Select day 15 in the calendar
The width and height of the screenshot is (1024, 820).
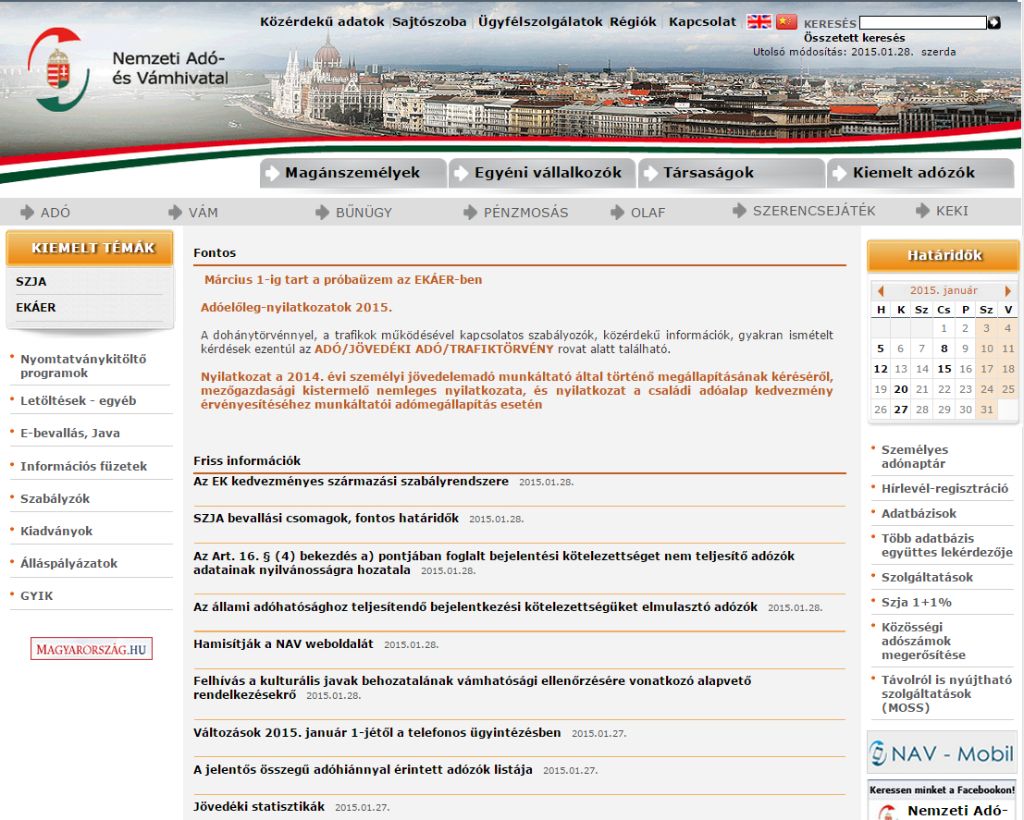click(944, 368)
